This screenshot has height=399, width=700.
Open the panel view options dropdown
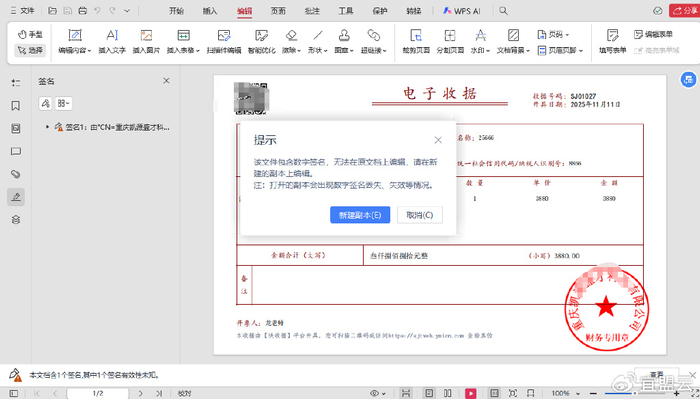[x=63, y=104]
